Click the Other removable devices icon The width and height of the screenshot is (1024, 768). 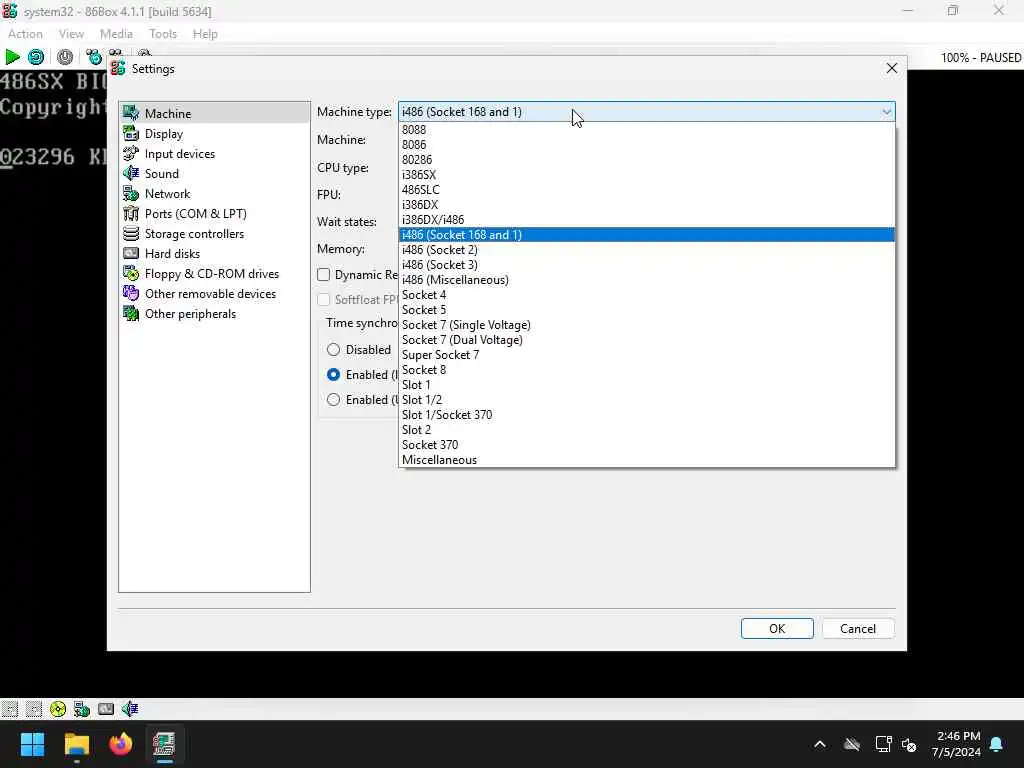(131, 293)
